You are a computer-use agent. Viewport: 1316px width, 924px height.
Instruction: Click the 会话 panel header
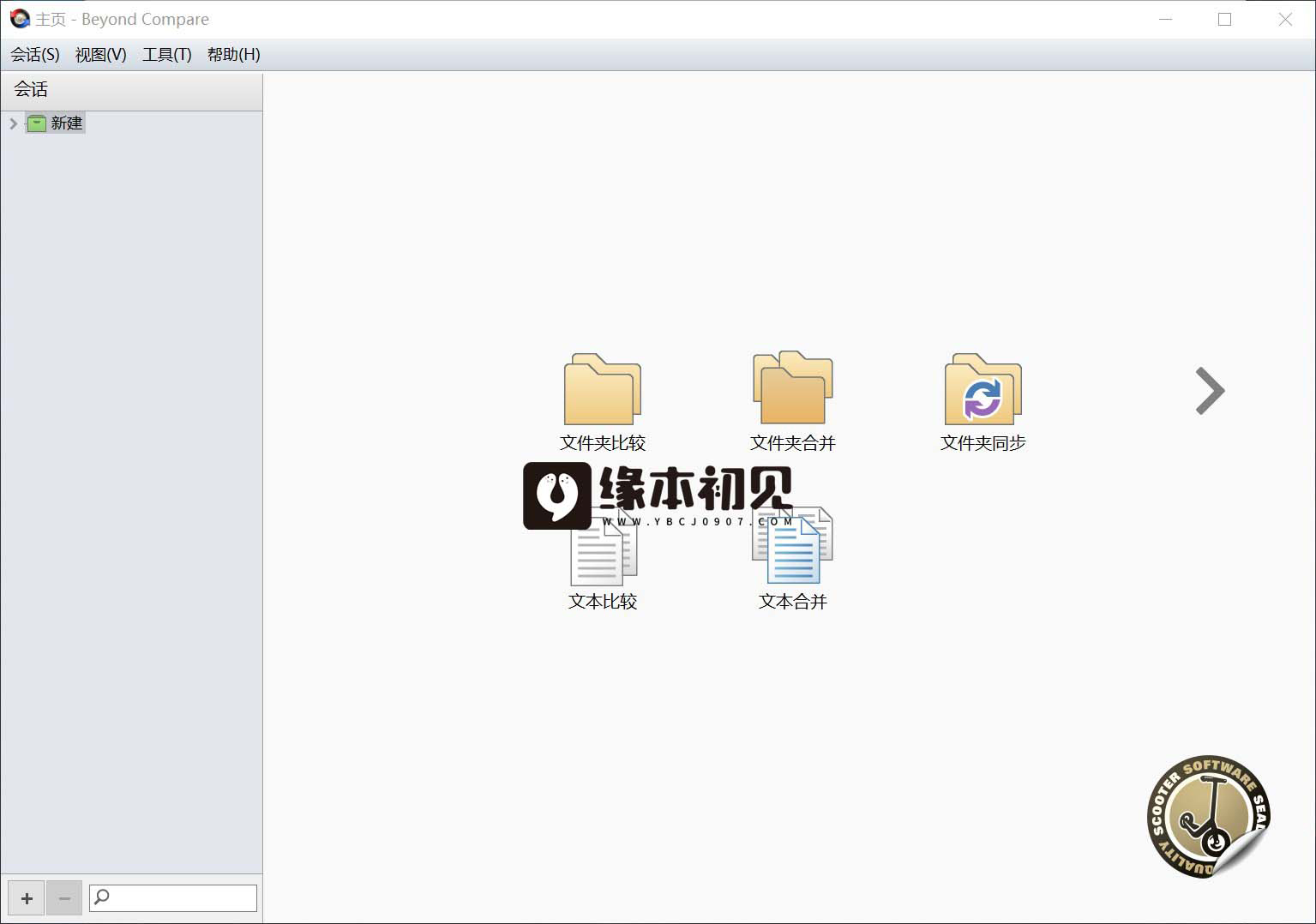(x=131, y=90)
